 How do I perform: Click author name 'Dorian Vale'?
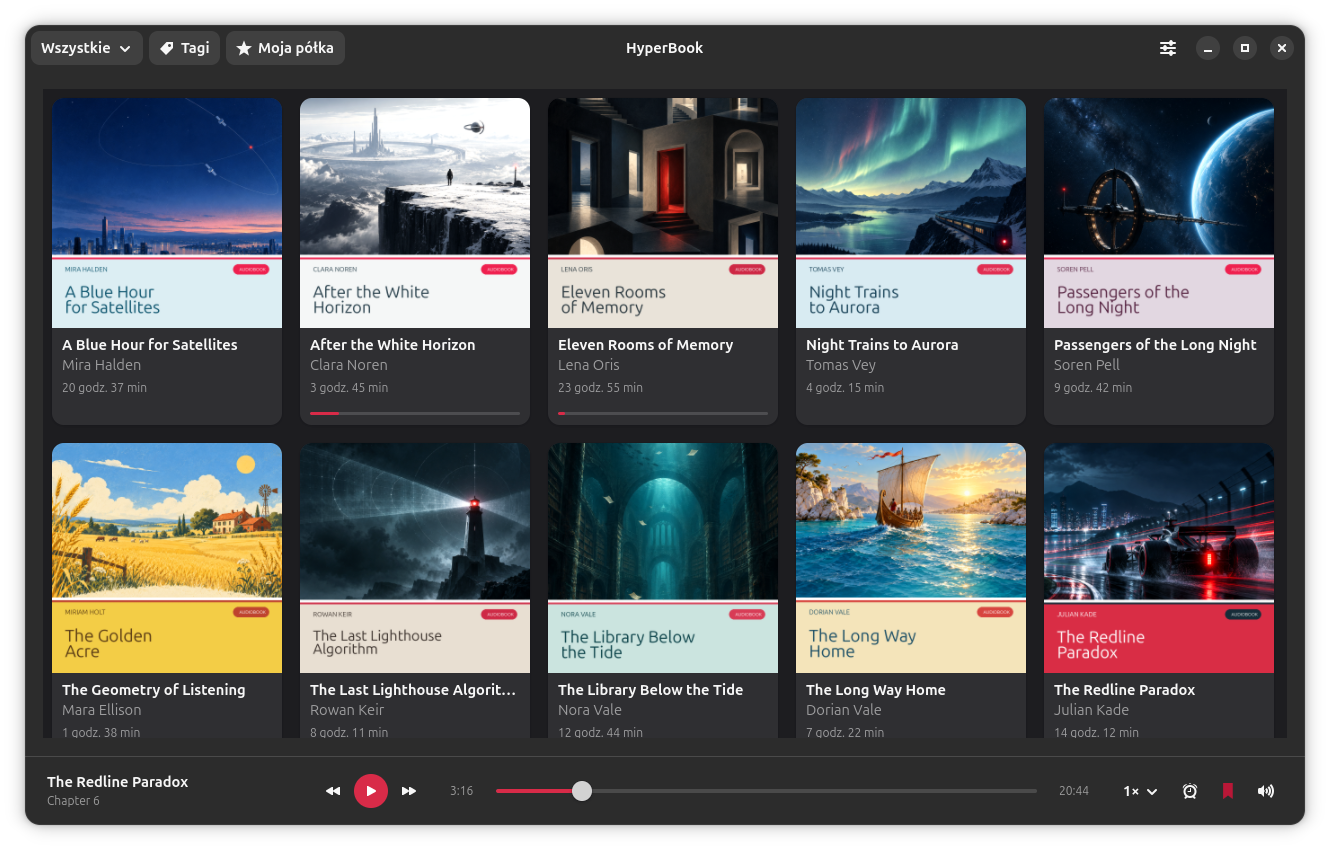point(844,710)
